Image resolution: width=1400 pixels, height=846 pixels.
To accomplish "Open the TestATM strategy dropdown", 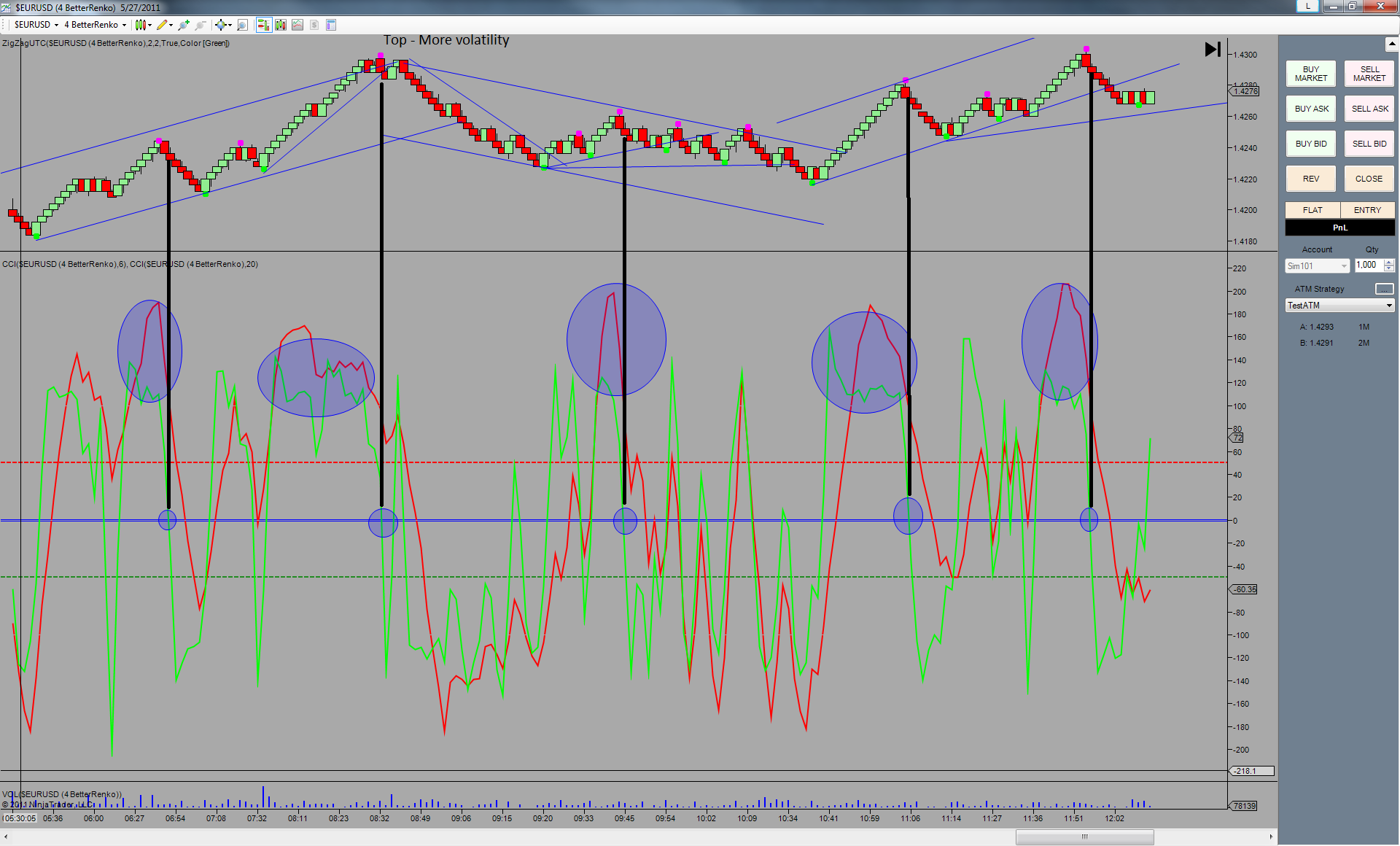I will [x=1340, y=306].
